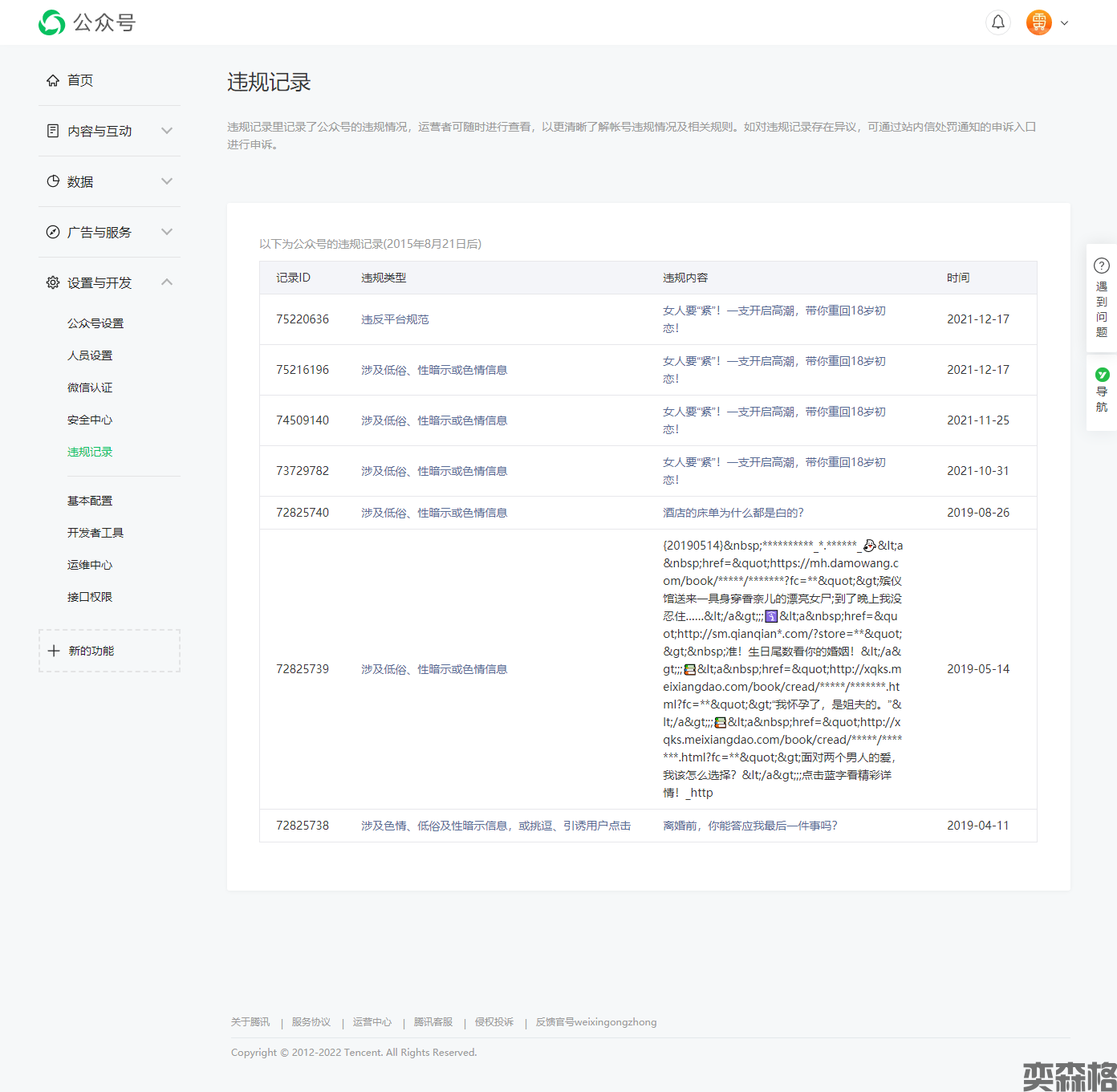Open 开发者工具 sidebar item
Screen dimensions: 1117x1092
(95, 533)
